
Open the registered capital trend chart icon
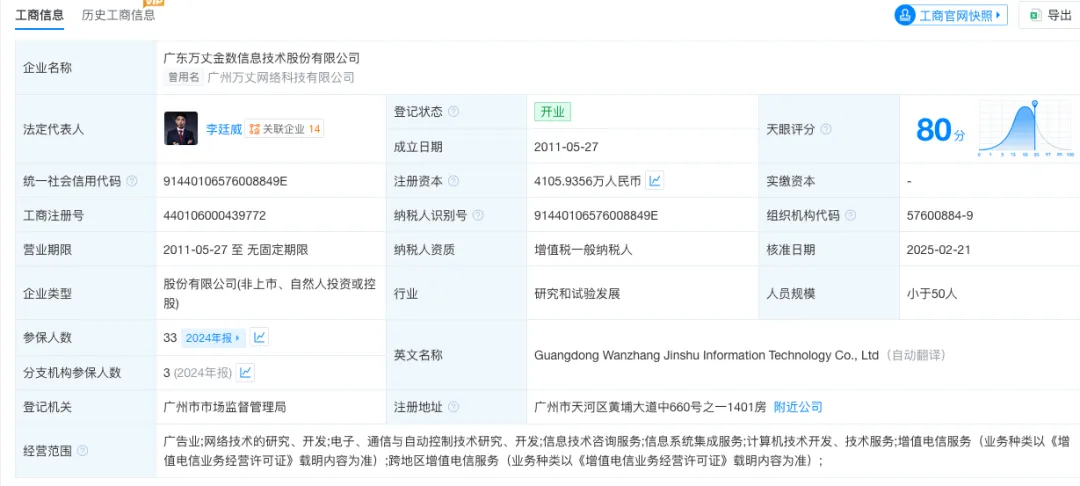654,181
